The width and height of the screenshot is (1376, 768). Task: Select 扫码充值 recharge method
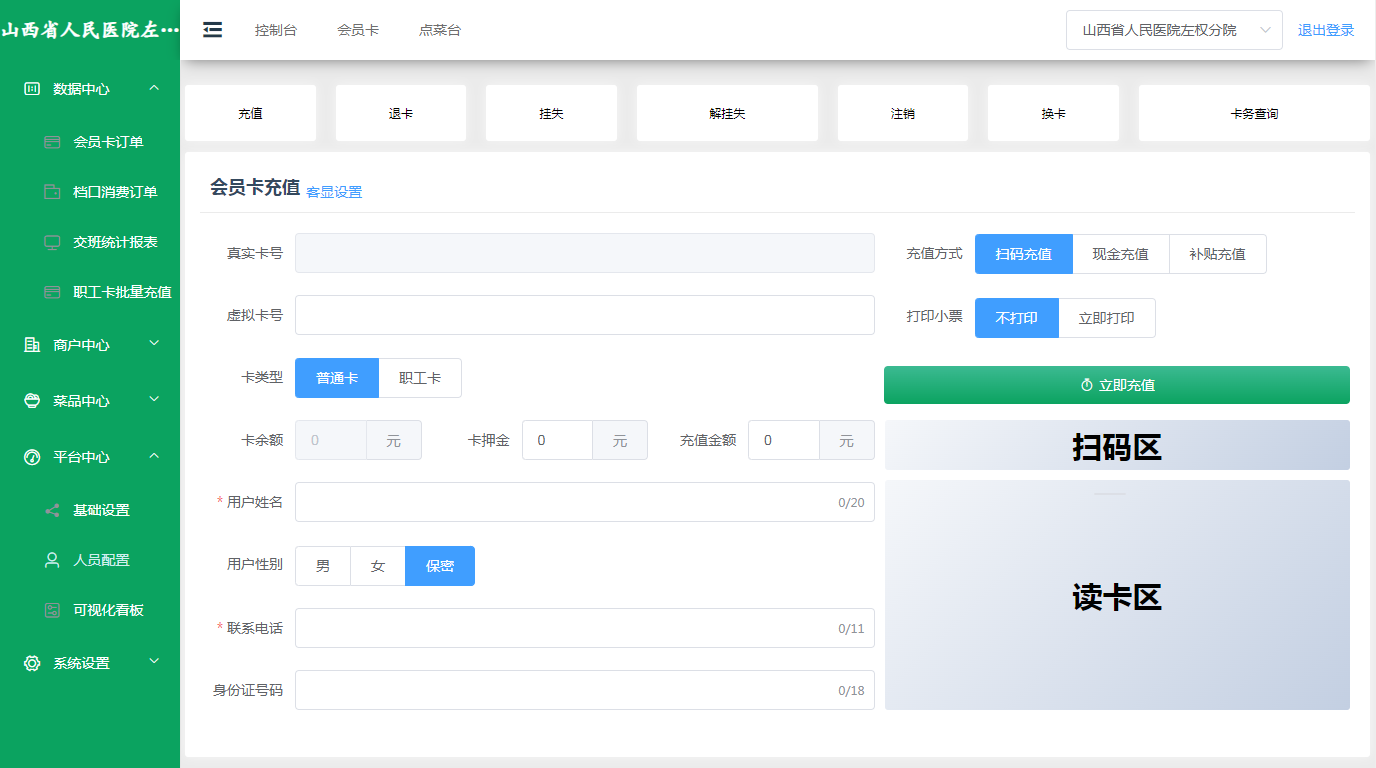pos(1024,254)
